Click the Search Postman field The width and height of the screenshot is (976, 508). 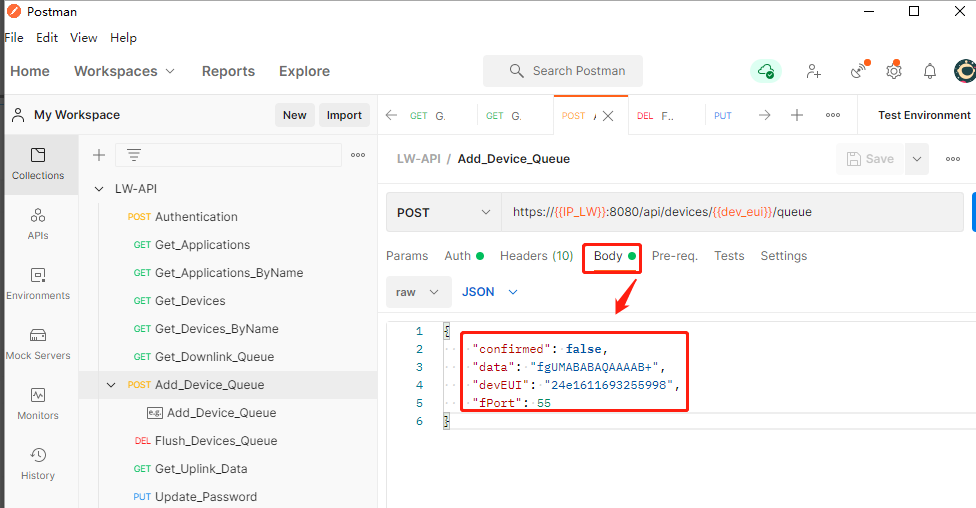[x=563, y=71]
